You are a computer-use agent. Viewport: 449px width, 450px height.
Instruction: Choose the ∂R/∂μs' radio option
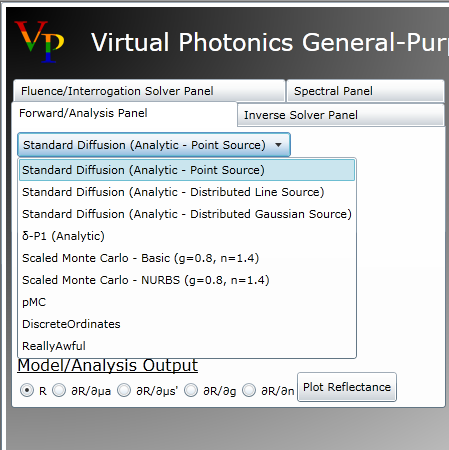(x=124, y=390)
